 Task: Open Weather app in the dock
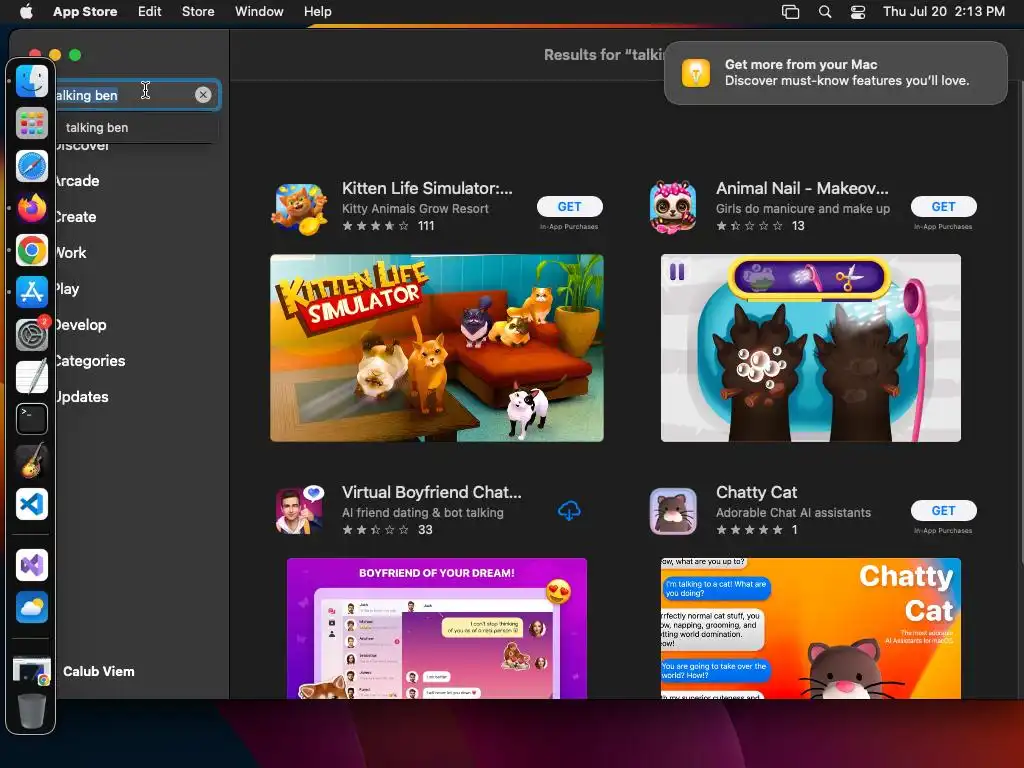(x=31, y=607)
